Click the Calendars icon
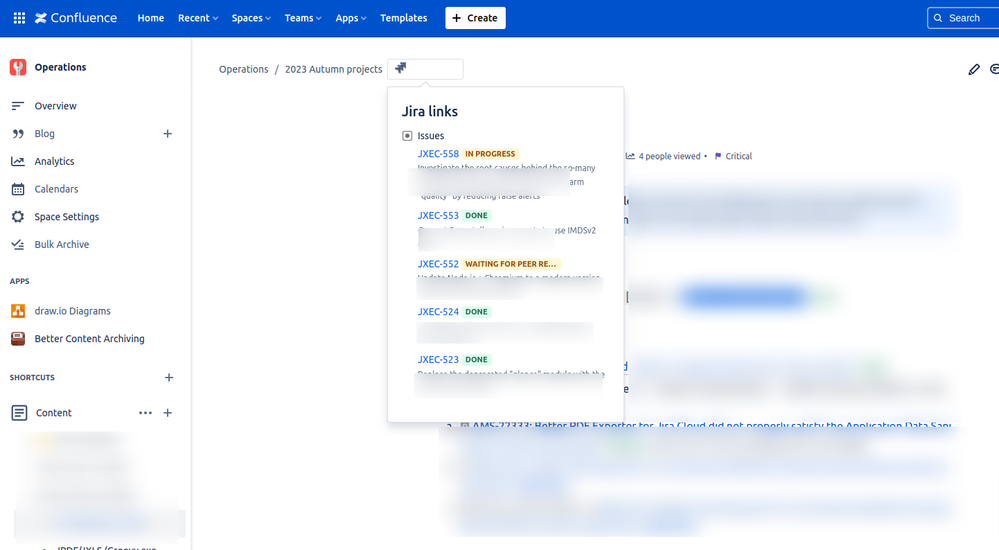The width and height of the screenshot is (999, 550). 18,189
